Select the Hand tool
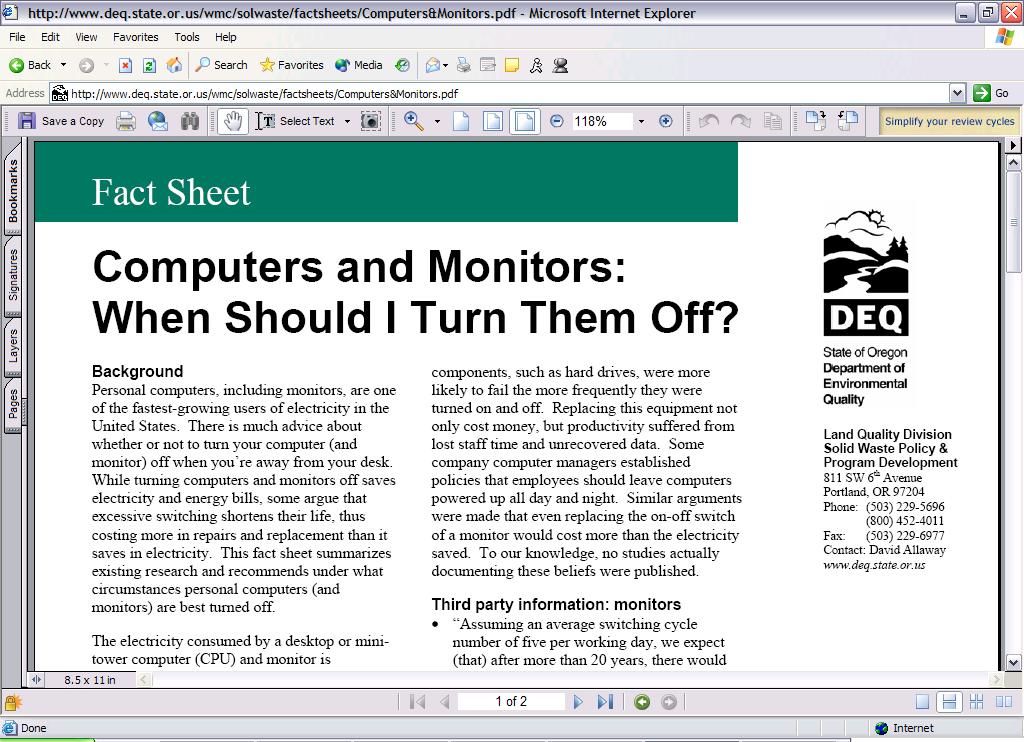This screenshot has height=742, width=1024. click(x=232, y=121)
